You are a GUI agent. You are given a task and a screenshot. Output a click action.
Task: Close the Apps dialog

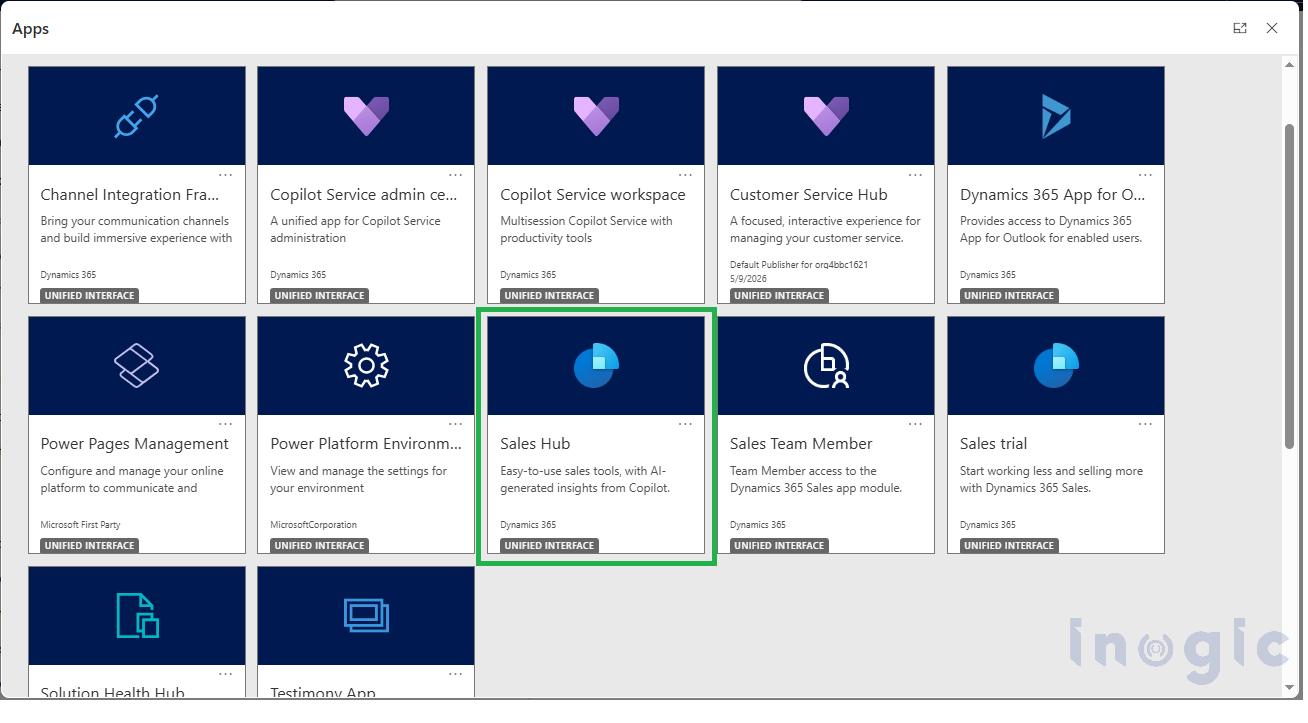(1272, 28)
